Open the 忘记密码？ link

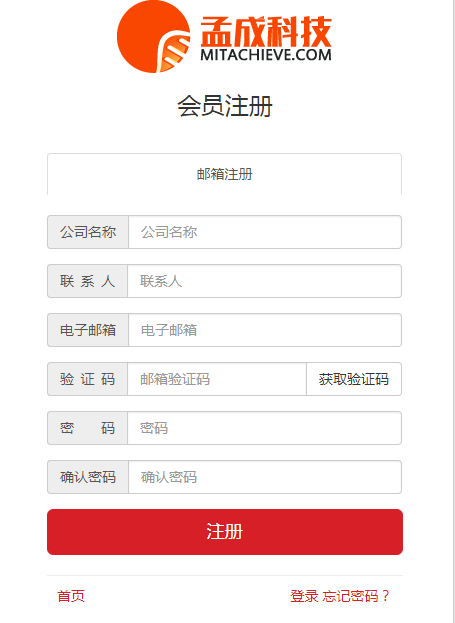356,596
